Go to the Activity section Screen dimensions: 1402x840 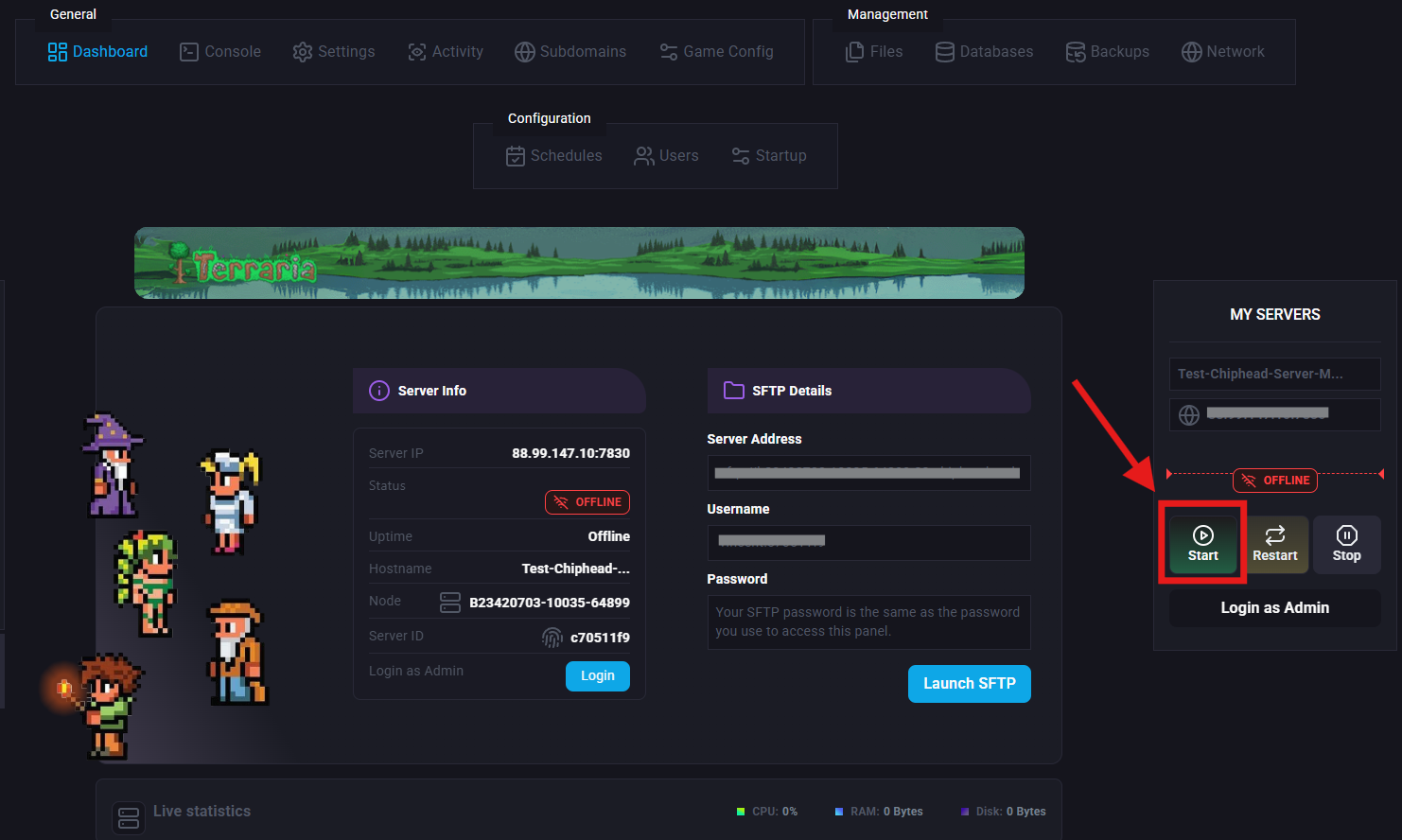click(x=446, y=52)
